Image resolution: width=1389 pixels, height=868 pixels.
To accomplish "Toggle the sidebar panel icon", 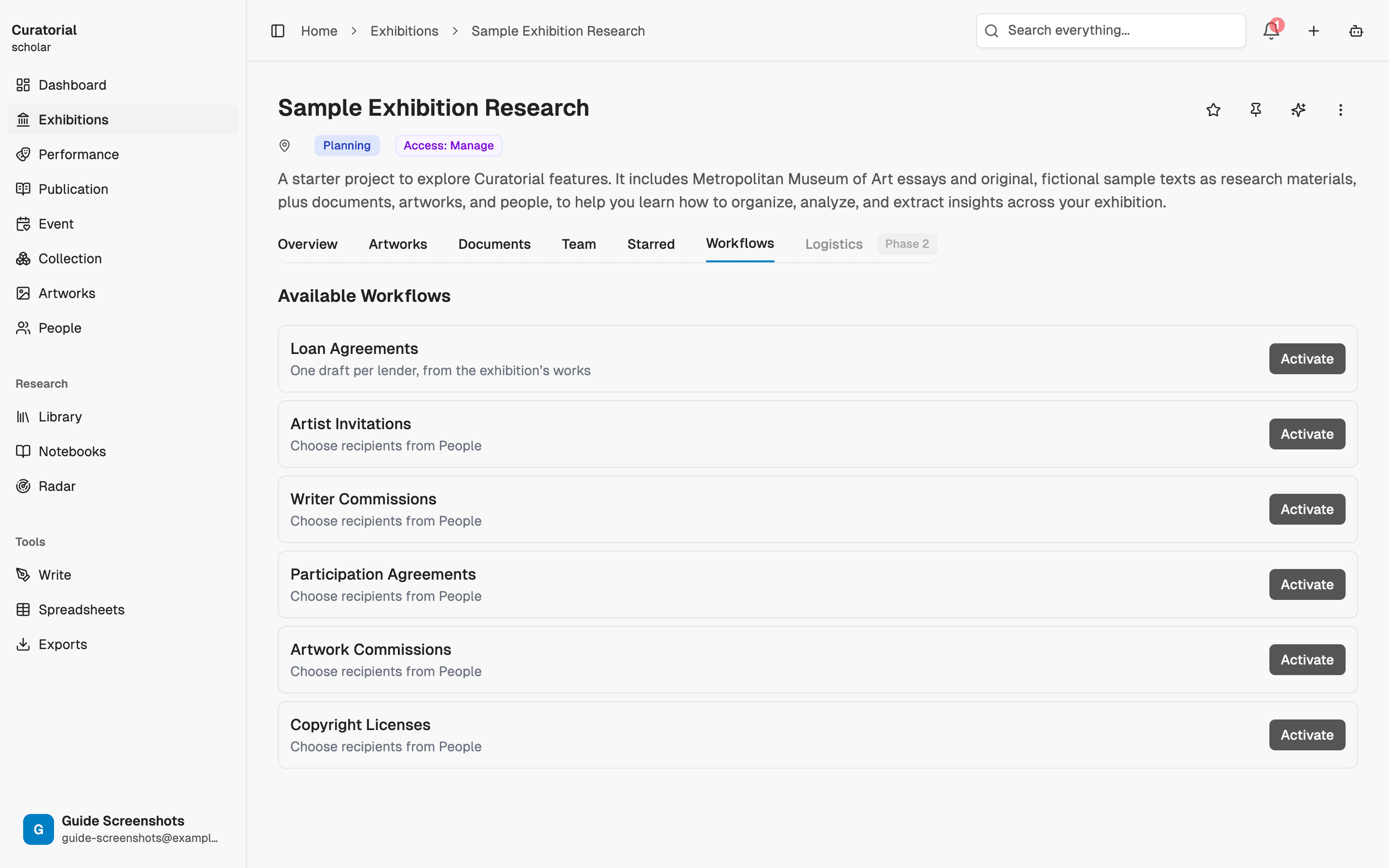I will pyautogui.click(x=278, y=31).
